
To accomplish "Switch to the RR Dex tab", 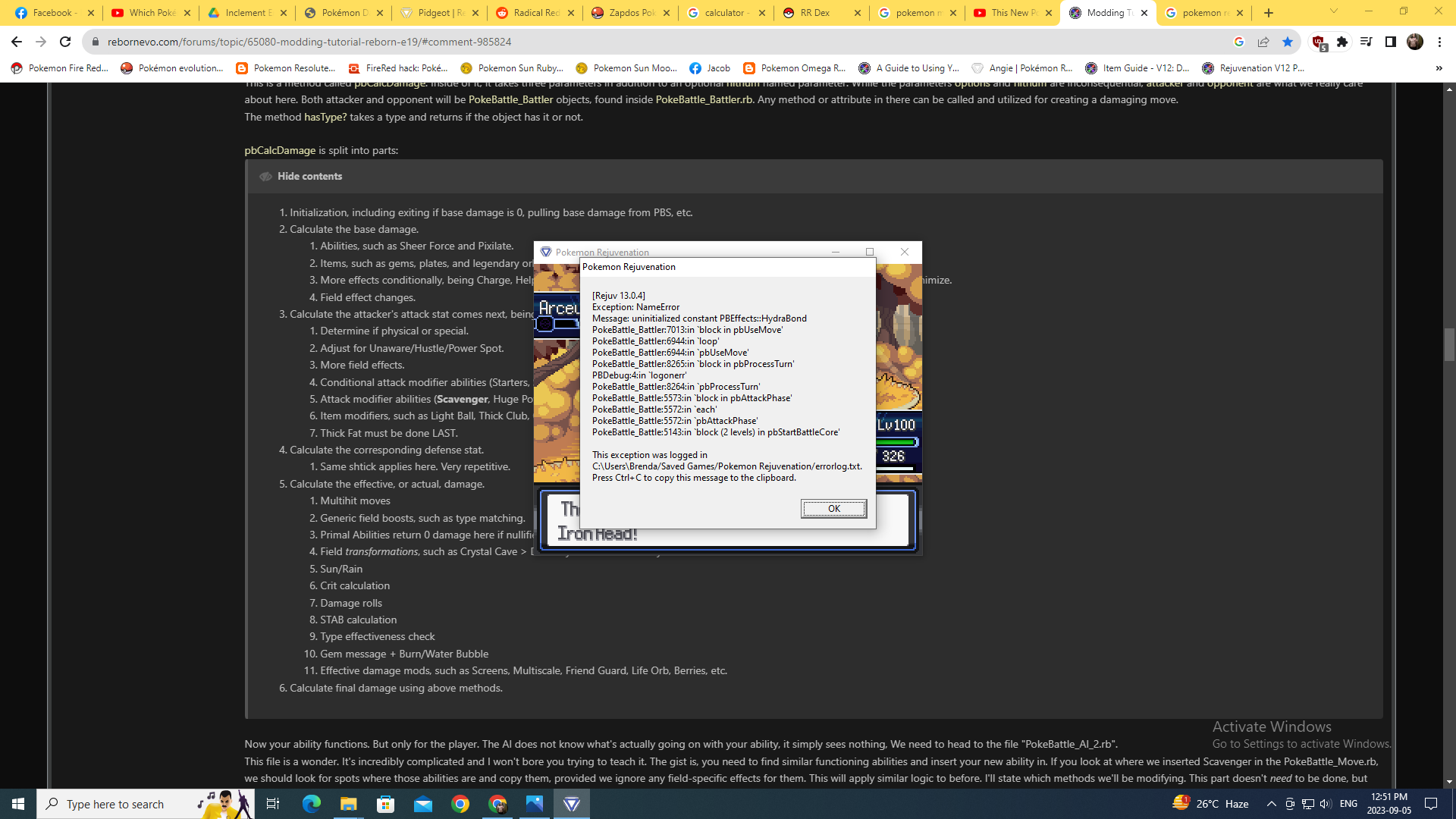I will click(x=814, y=12).
